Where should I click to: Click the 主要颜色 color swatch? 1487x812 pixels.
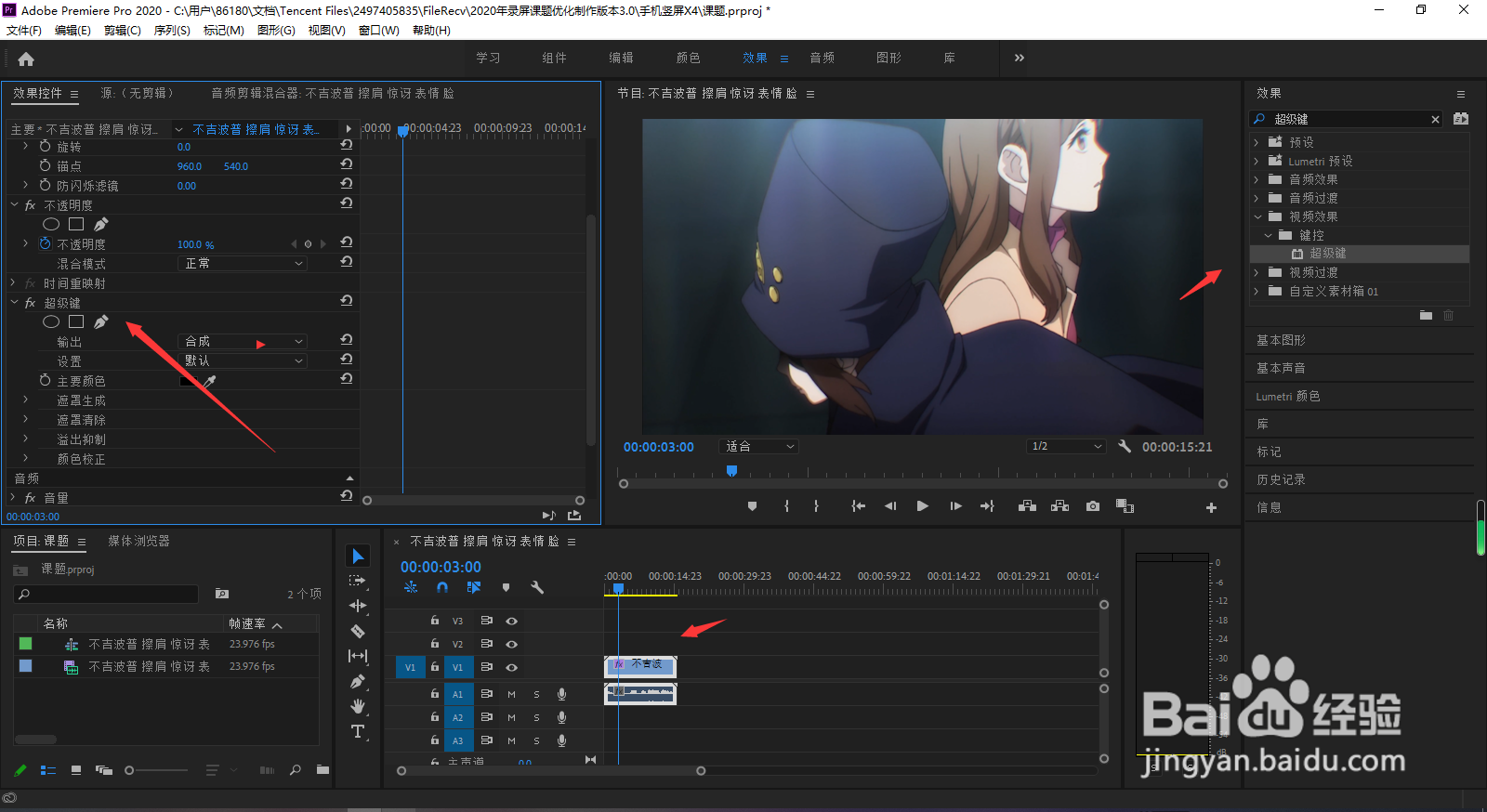[189, 381]
